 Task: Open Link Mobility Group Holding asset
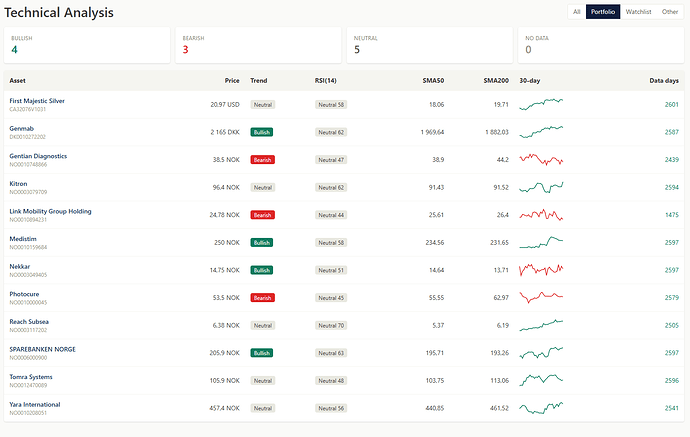pyautogui.click(x=51, y=211)
